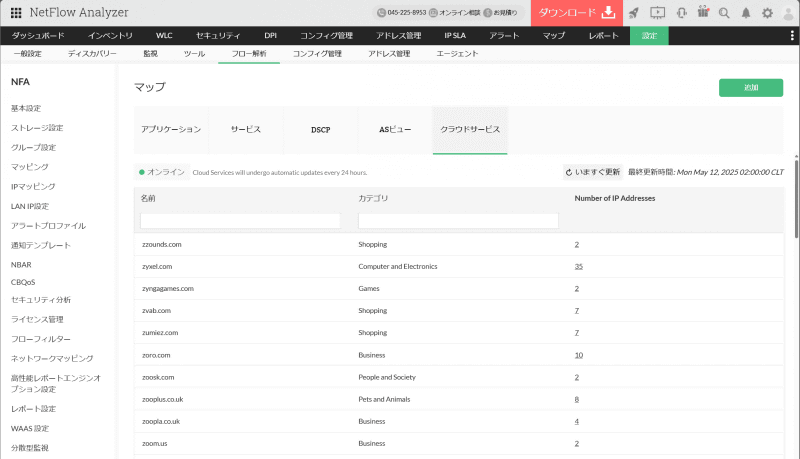Open the user profile avatar
The width and height of the screenshot is (800, 459).
pyautogui.click(x=789, y=13)
